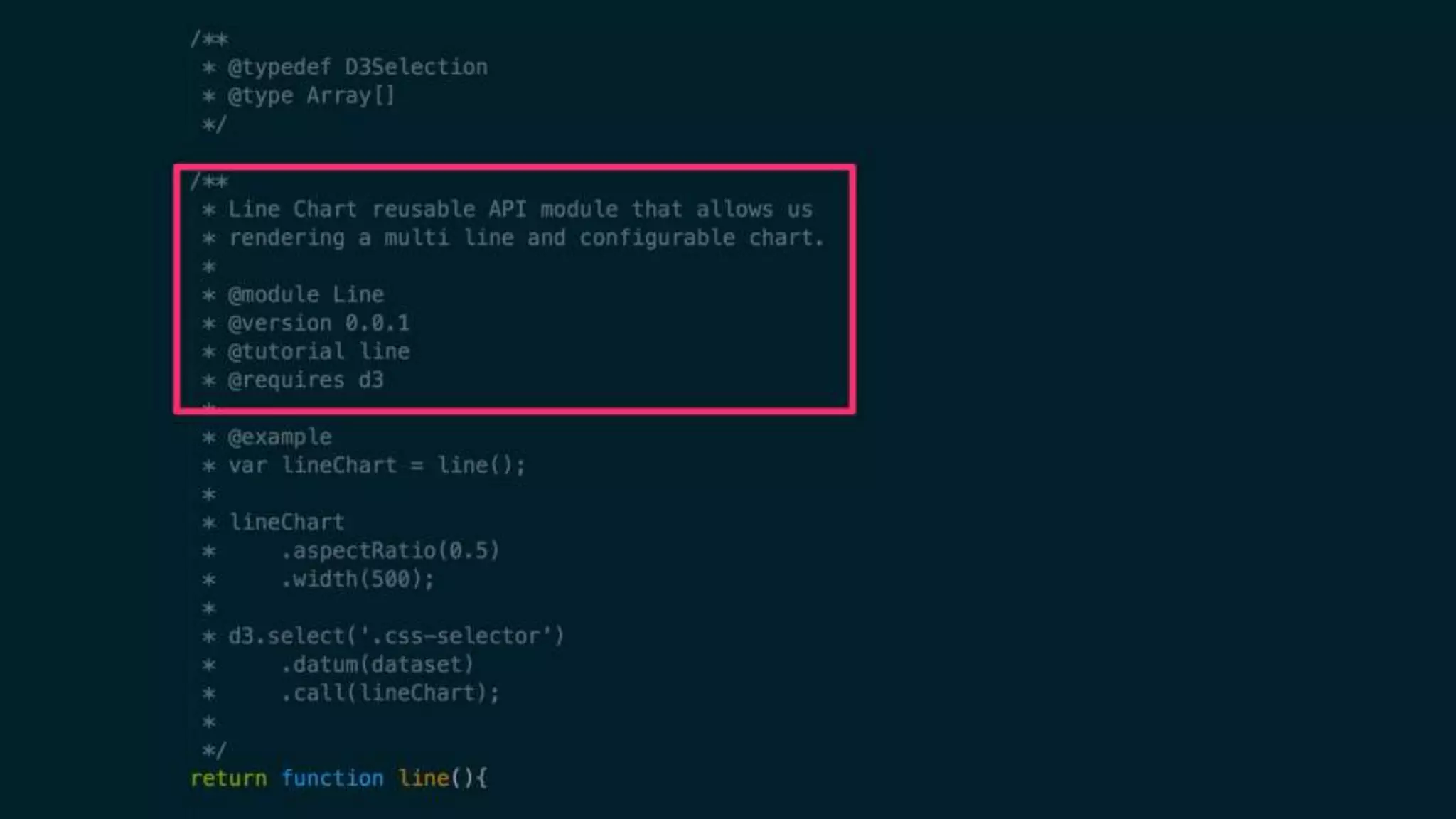
Task: Click the 'function' keyword
Action: [332, 778]
